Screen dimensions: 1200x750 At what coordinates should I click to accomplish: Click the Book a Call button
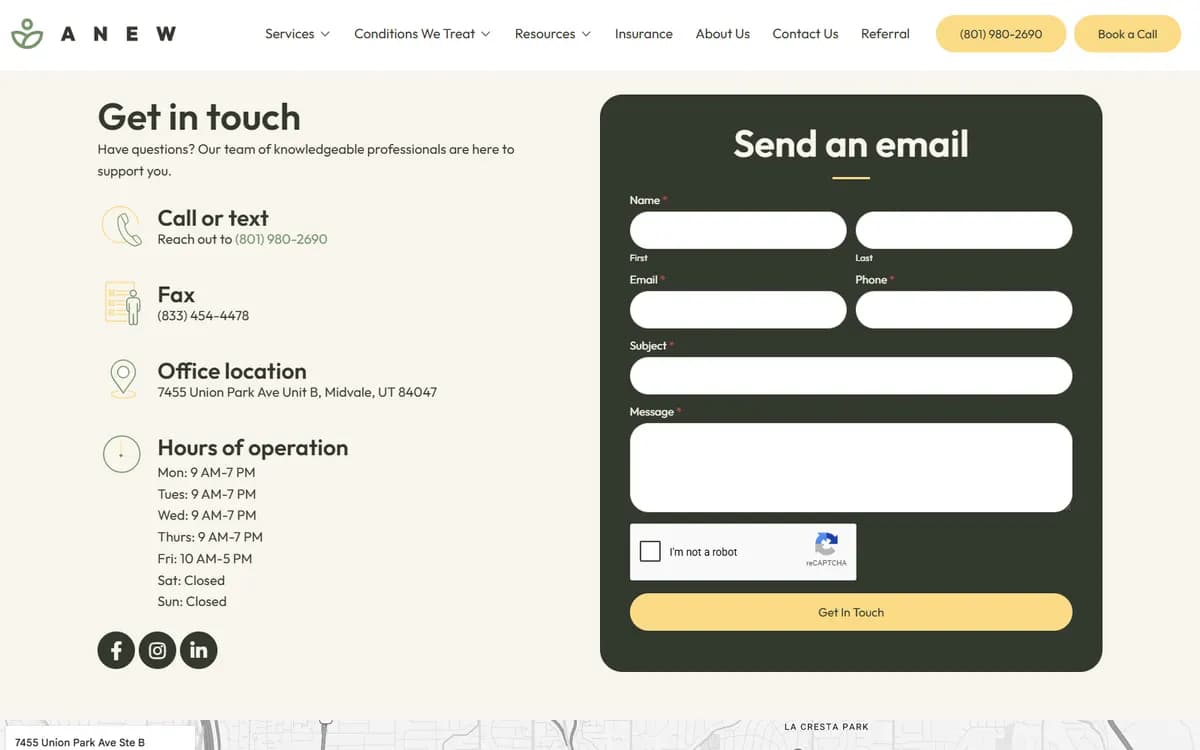click(1127, 34)
